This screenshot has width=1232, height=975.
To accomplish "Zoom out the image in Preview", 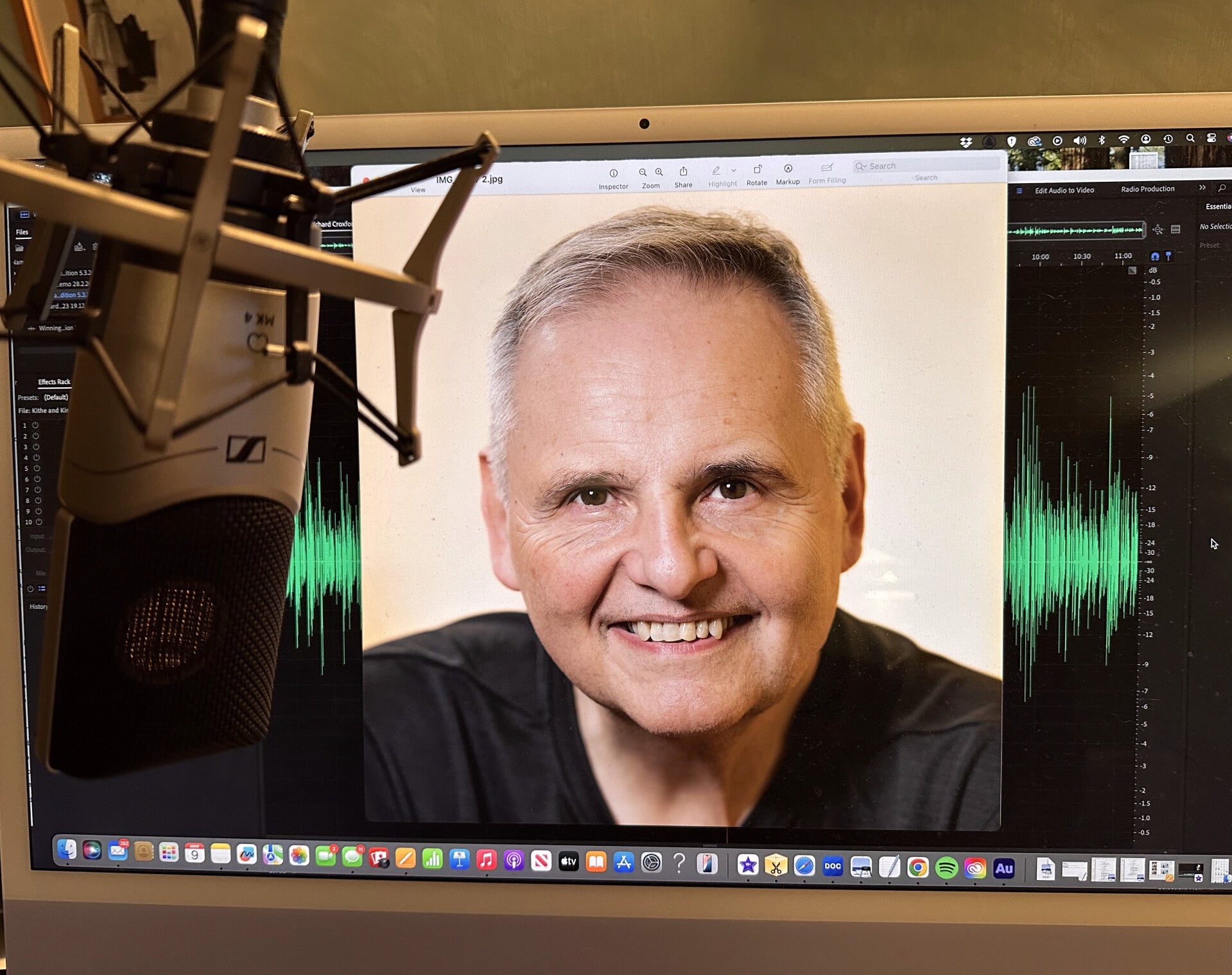I will tap(643, 172).
